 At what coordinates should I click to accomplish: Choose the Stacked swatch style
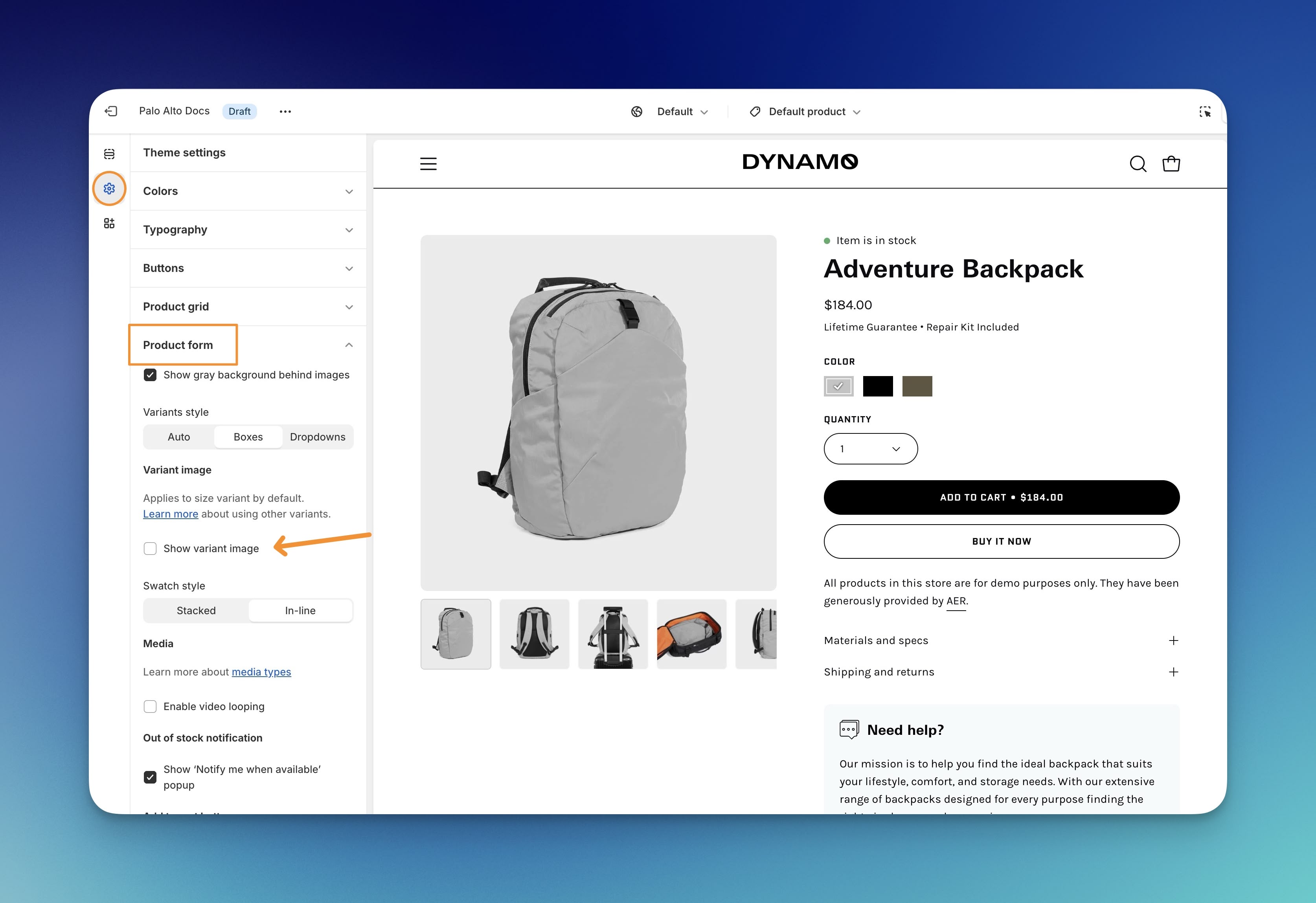[x=196, y=610]
